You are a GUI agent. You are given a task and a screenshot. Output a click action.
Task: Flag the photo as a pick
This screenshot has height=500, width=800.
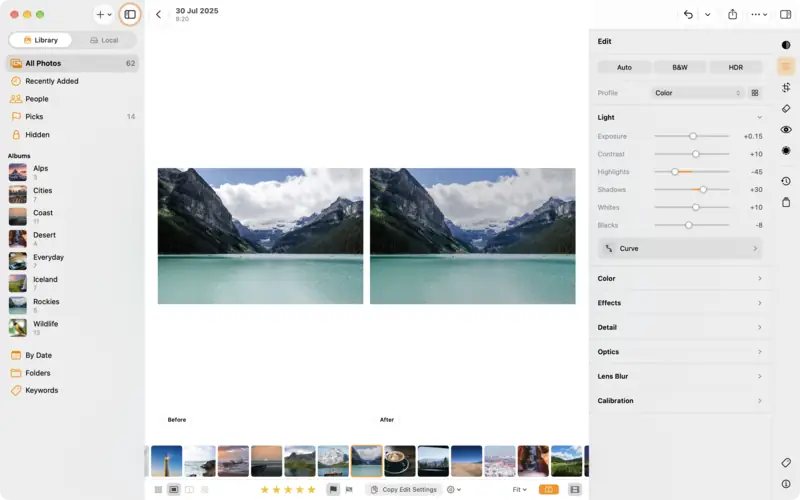click(x=333, y=490)
